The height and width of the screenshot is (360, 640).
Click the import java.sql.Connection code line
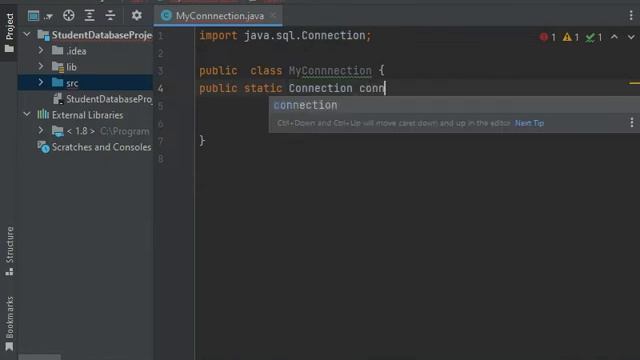[285, 36]
